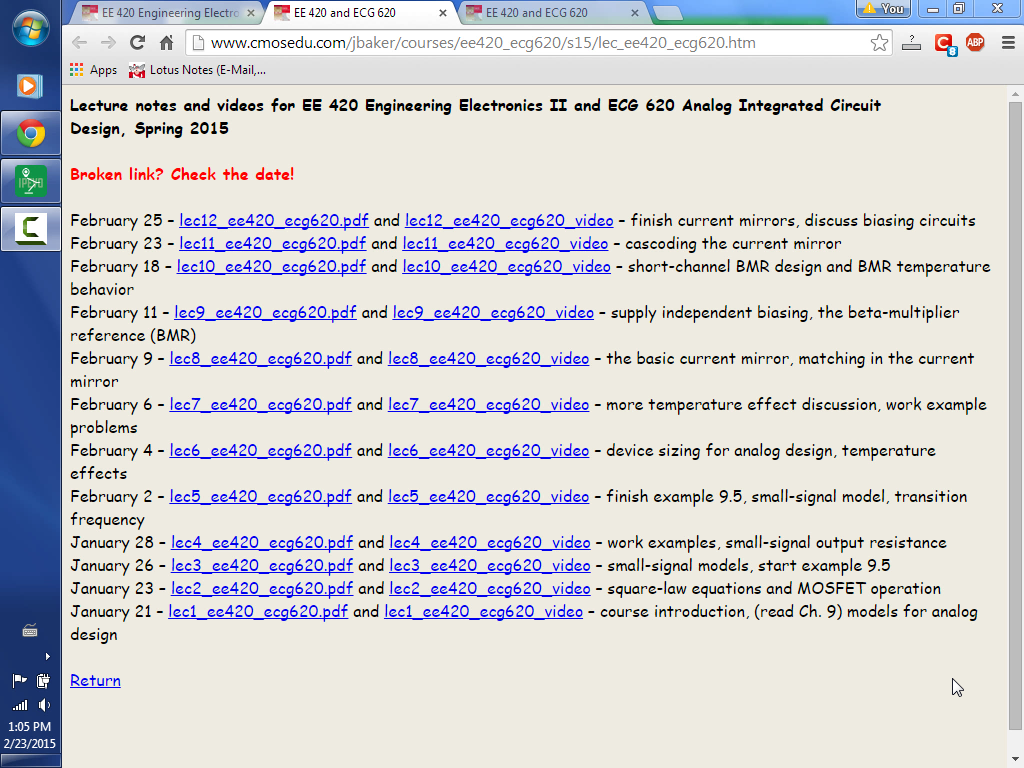The width and height of the screenshot is (1024, 768).
Task: Open lec8_ee420_ecg620.pdf link
Action: [261, 359]
